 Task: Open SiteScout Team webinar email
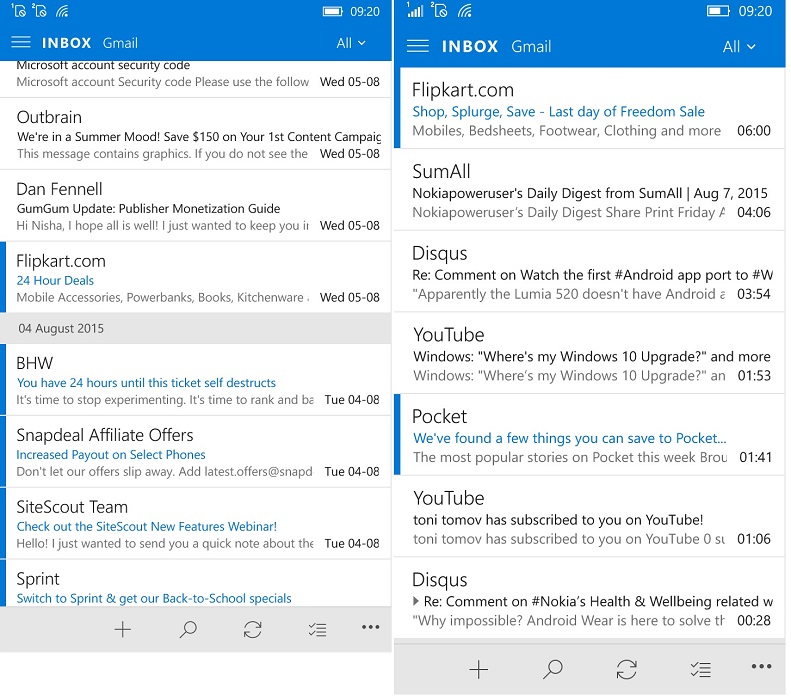coord(196,523)
